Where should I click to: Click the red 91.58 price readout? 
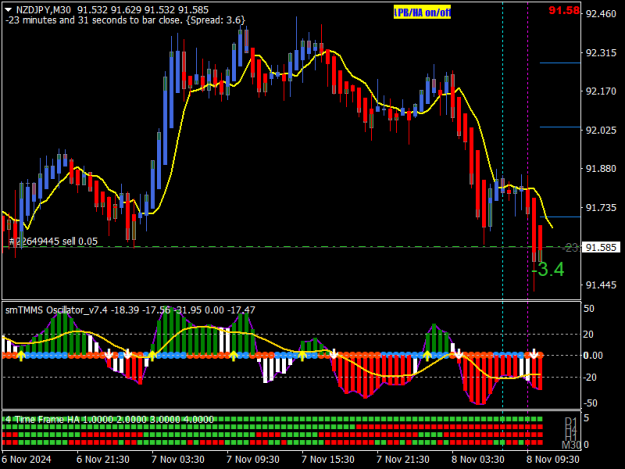[564, 10]
